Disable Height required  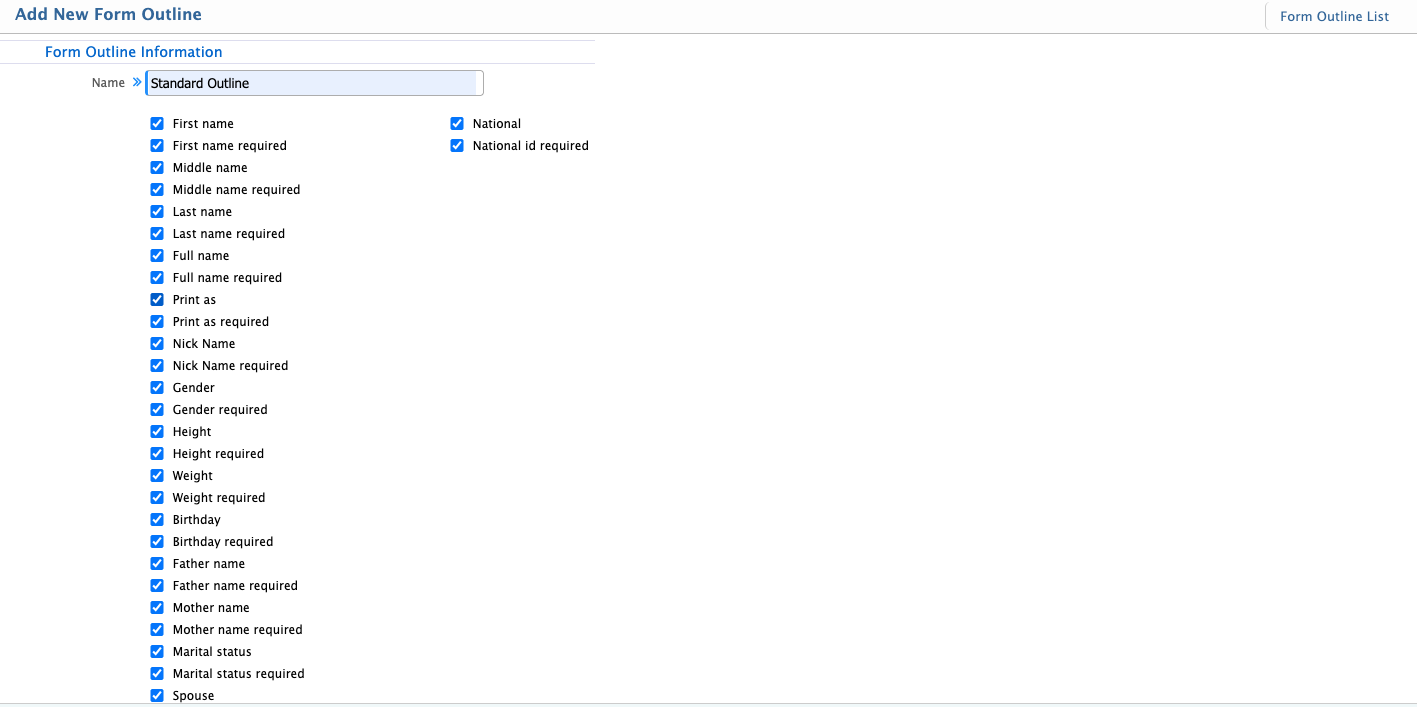(157, 453)
